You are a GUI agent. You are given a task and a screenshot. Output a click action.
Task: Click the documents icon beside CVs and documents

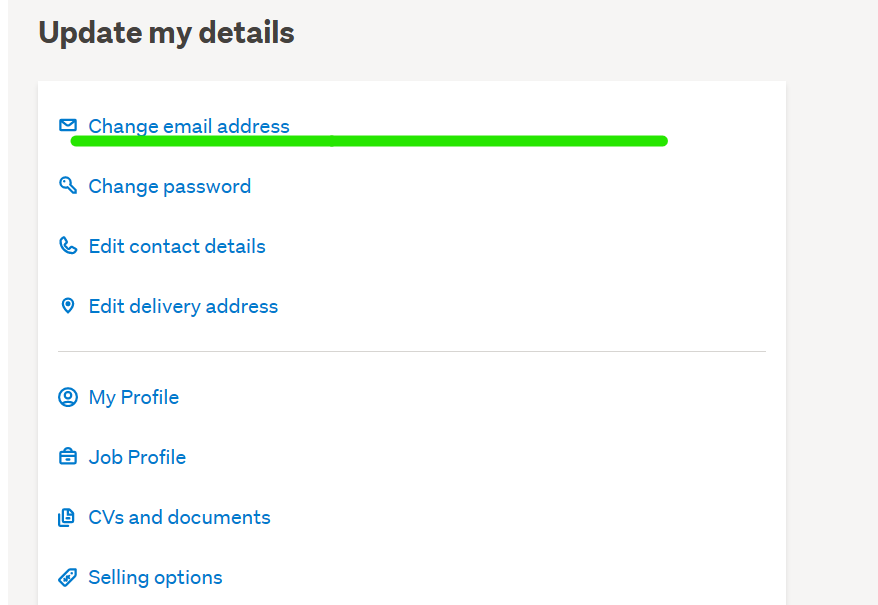tap(68, 517)
